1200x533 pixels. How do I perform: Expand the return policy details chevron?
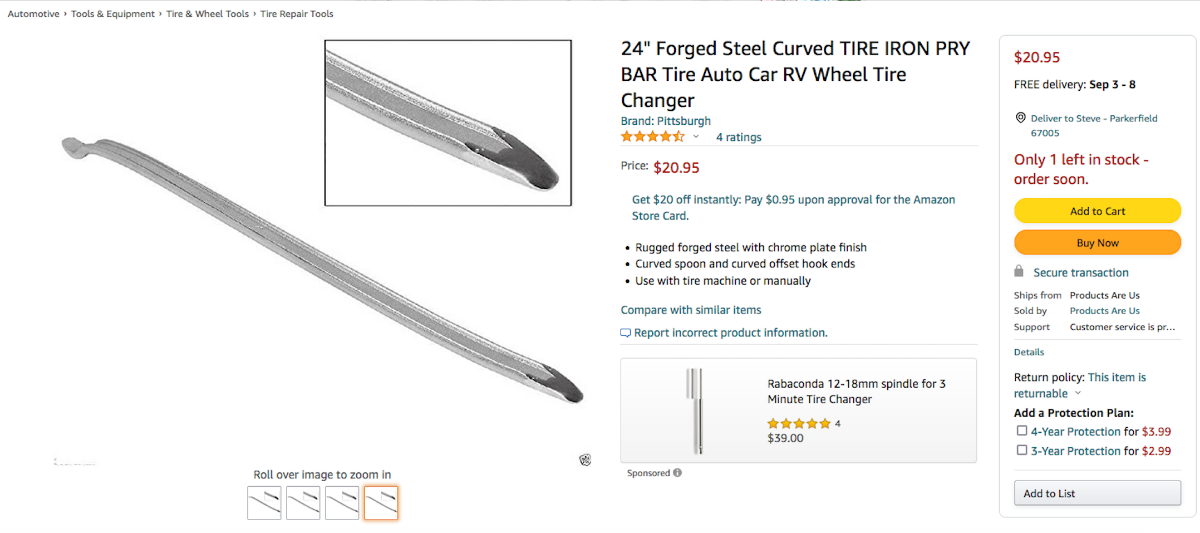(x=1078, y=394)
